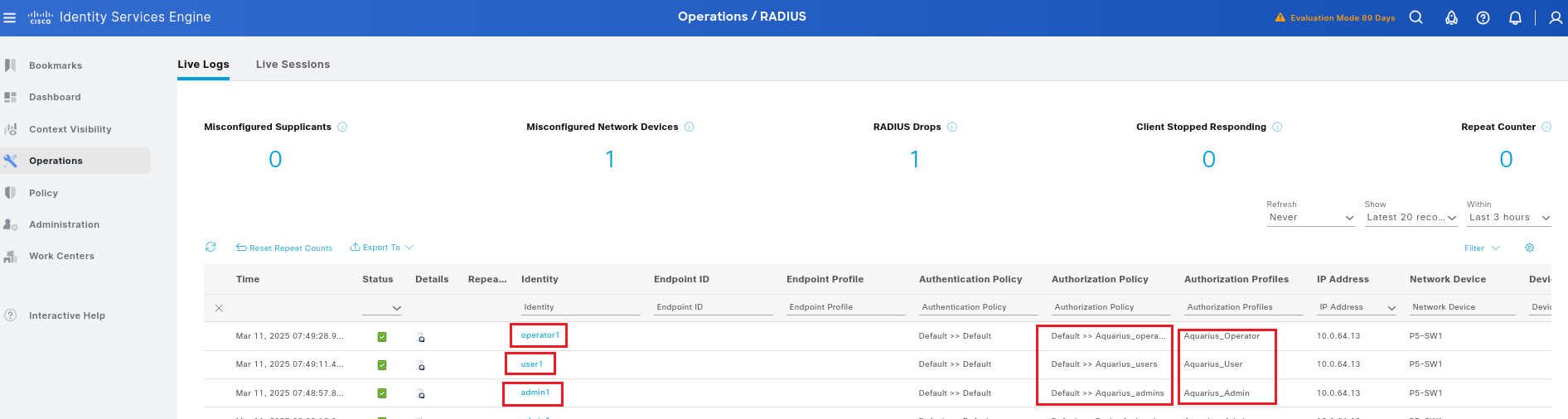
Task: Open the rocket launch icon in header
Action: [1451, 17]
